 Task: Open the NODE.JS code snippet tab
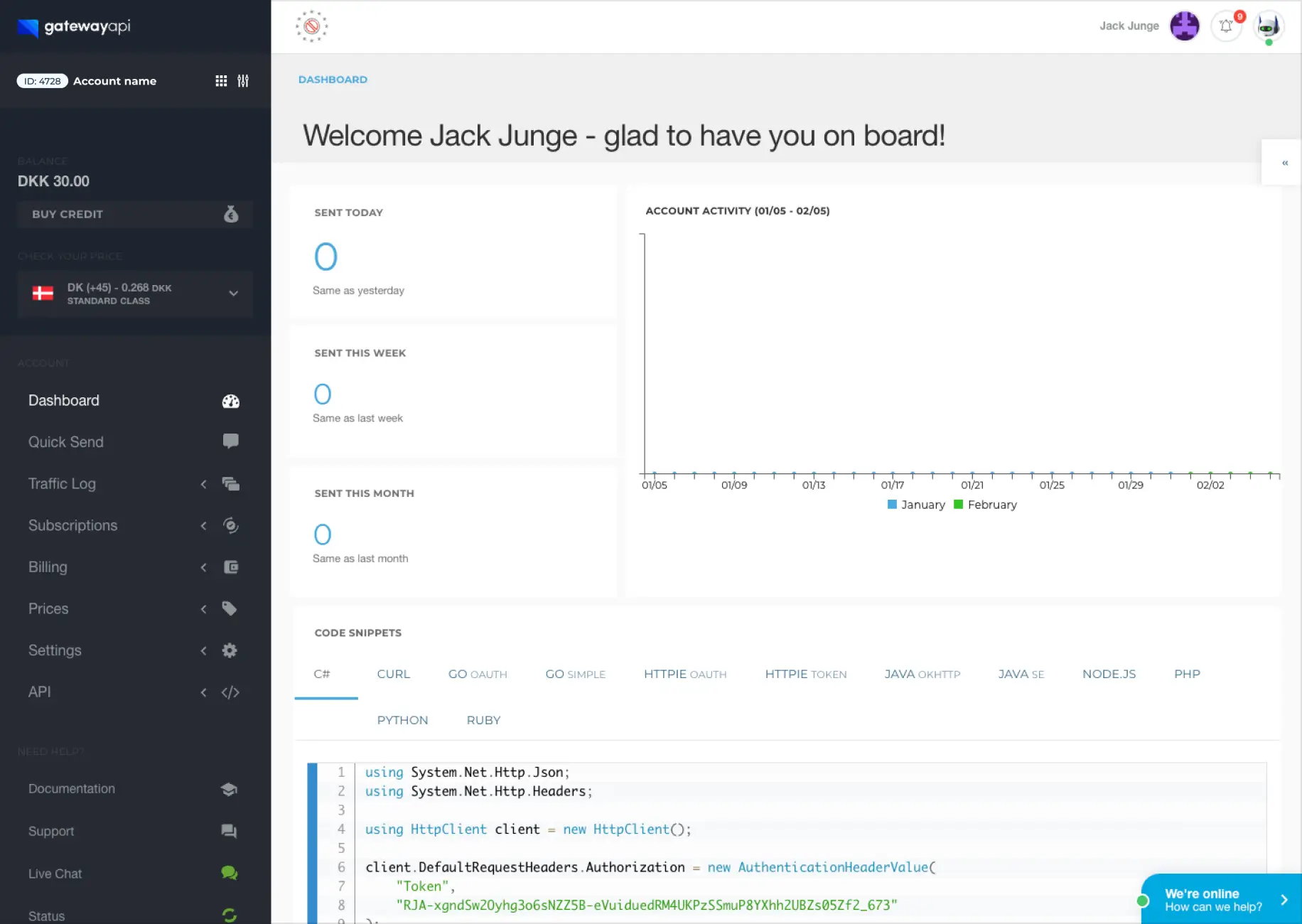click(x=1109, y=674)
